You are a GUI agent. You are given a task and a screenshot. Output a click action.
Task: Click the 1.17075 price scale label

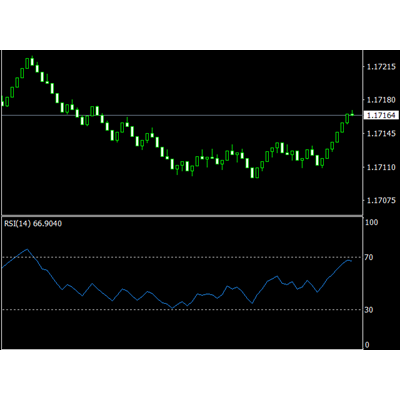click(381, 200)
